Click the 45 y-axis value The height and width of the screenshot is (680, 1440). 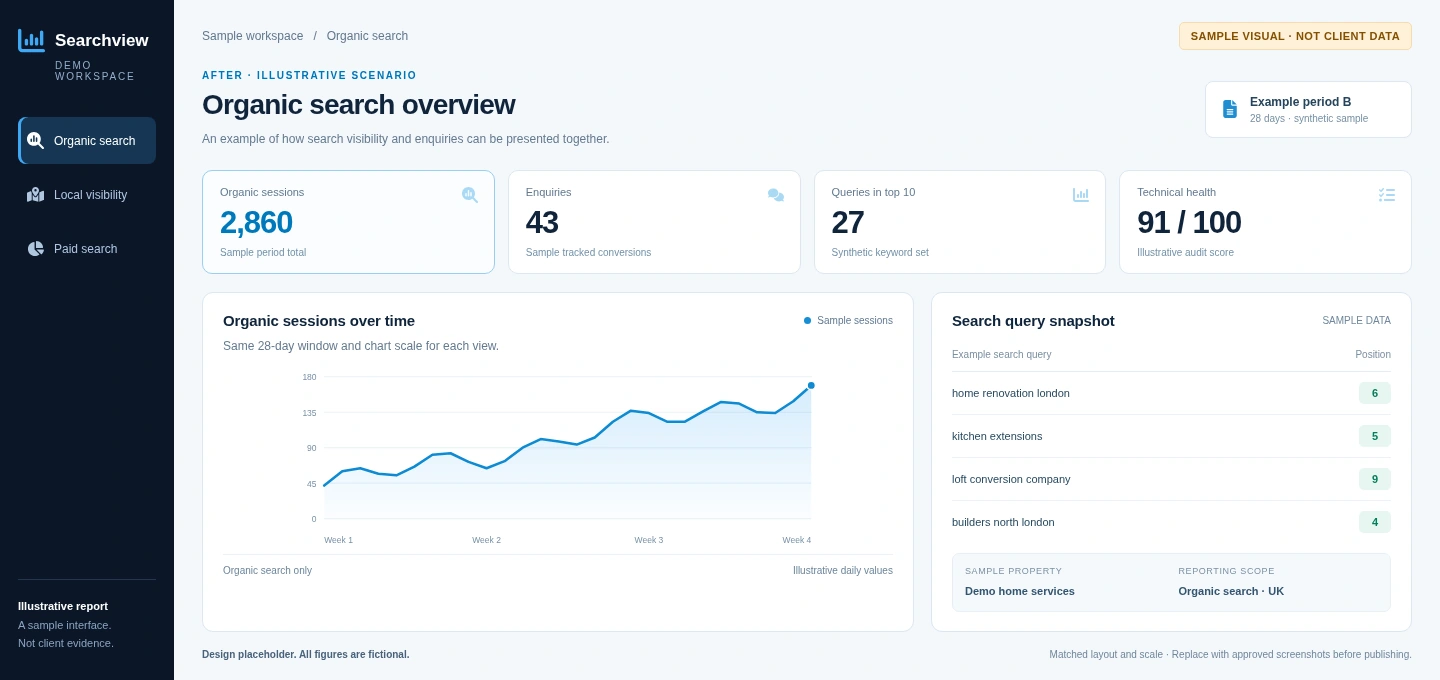point(311,484)
